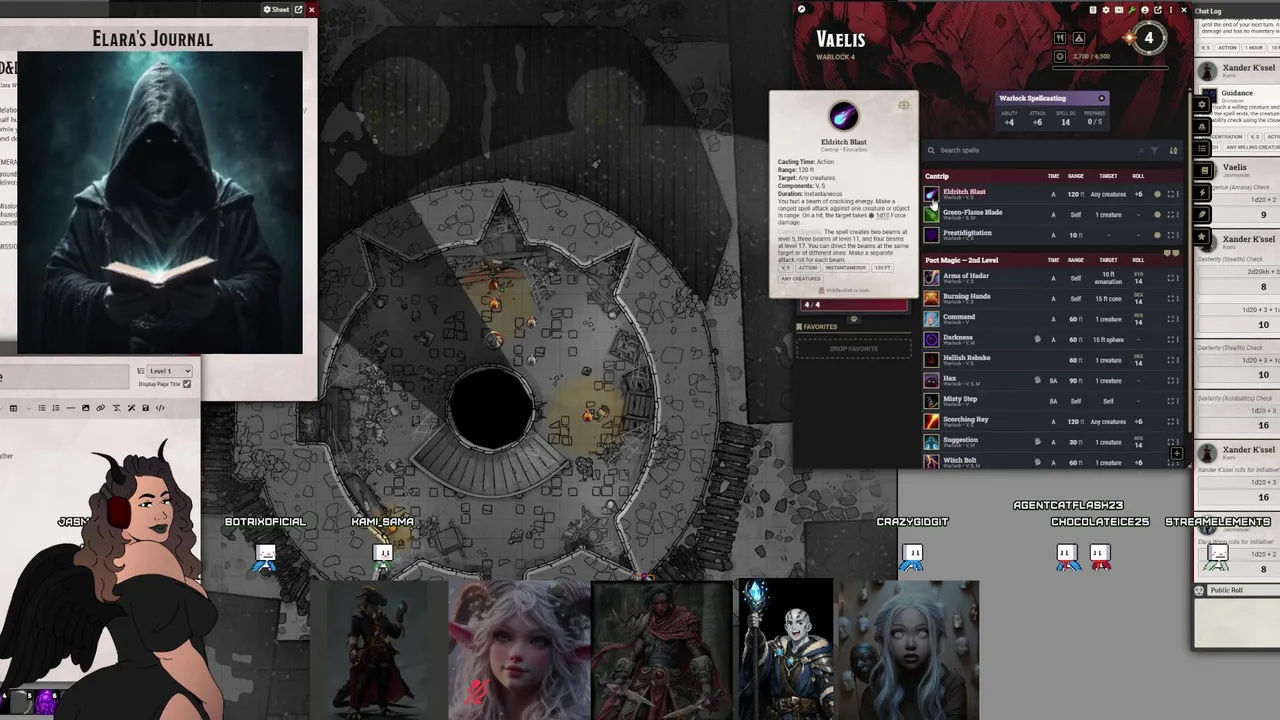The height and width of the screenshot is (720, 1280).
Task: Switch to the Biography tab feather icon
Action: point(1202,215)
